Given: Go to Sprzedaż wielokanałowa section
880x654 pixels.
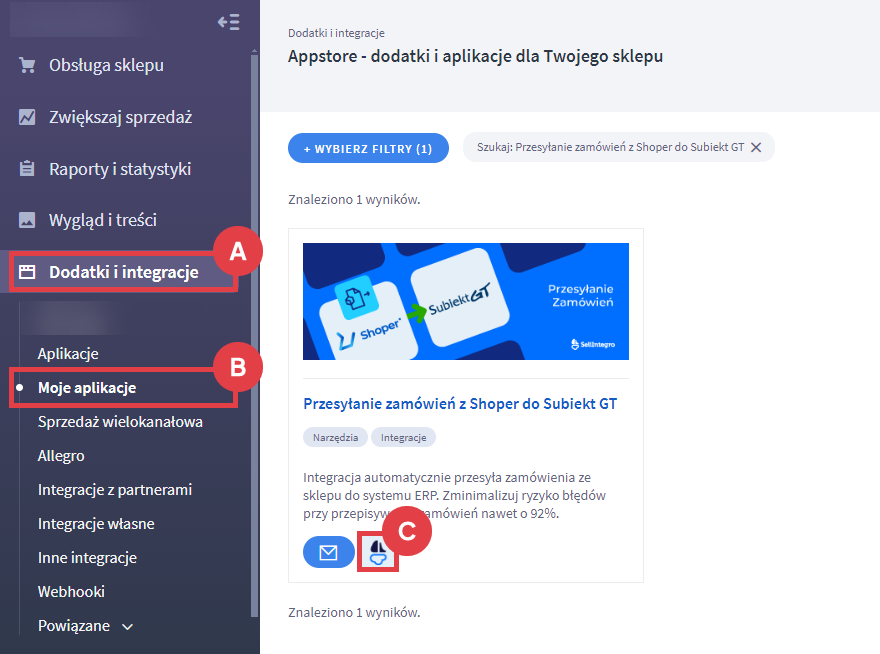Looking at the screenshot, I should point(120,422).
